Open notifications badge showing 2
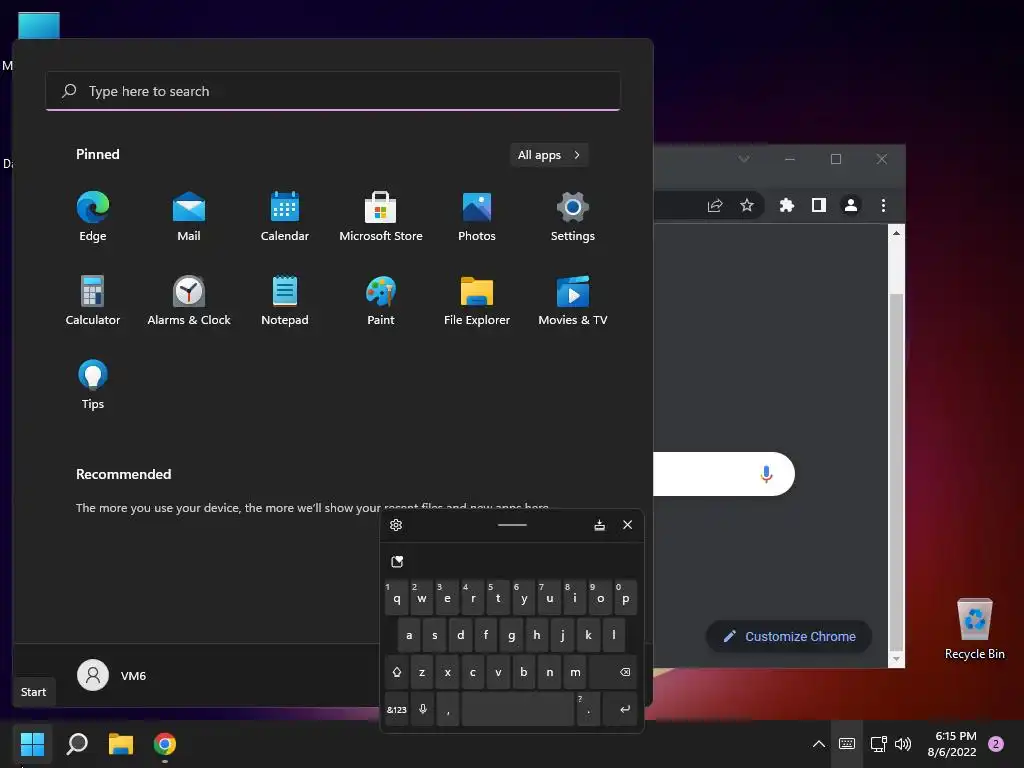Viewport: 1024px width, 768px height. pyautogui.click(x=996, y=744)
